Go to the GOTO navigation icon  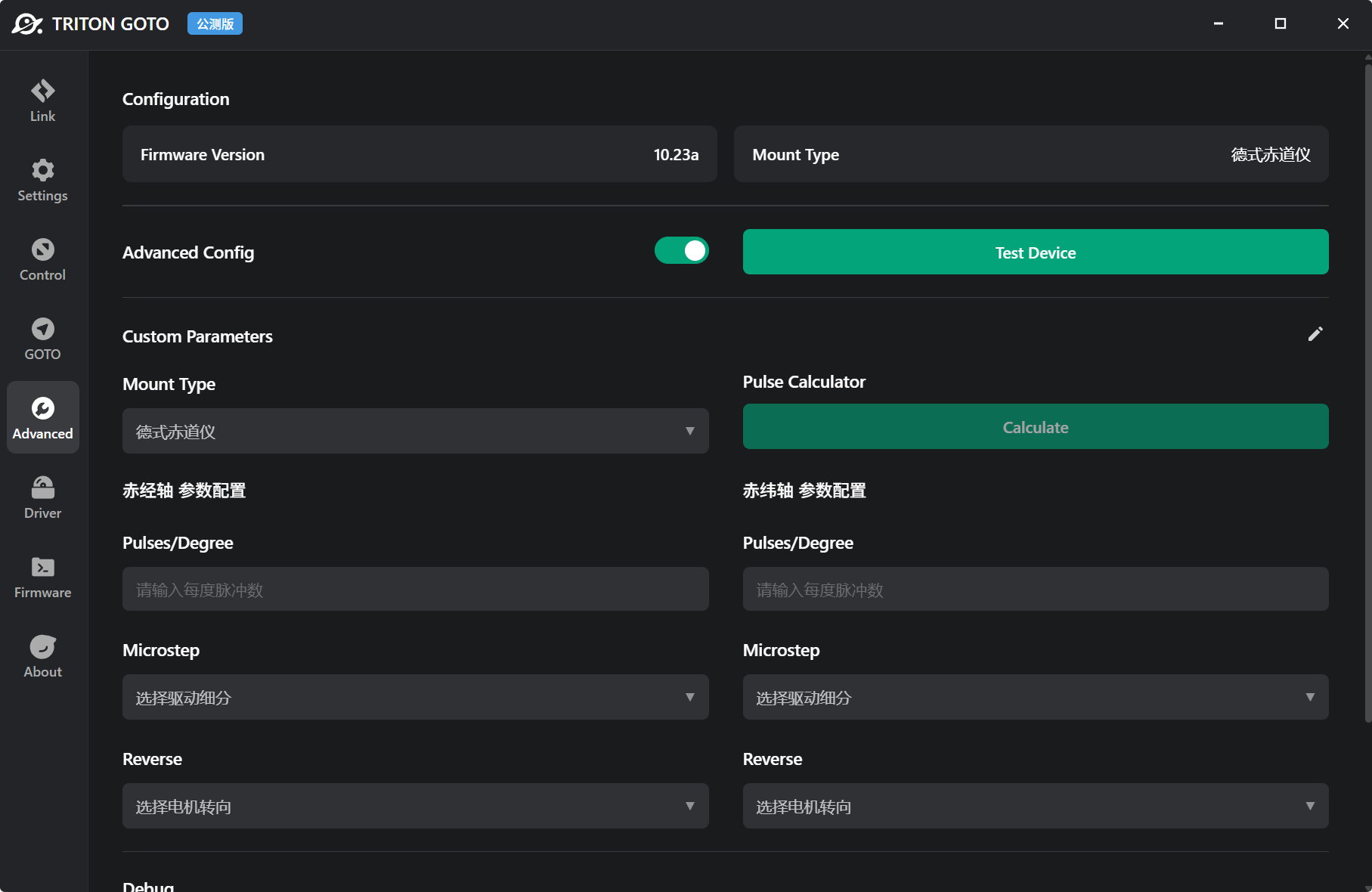[42, 339]
